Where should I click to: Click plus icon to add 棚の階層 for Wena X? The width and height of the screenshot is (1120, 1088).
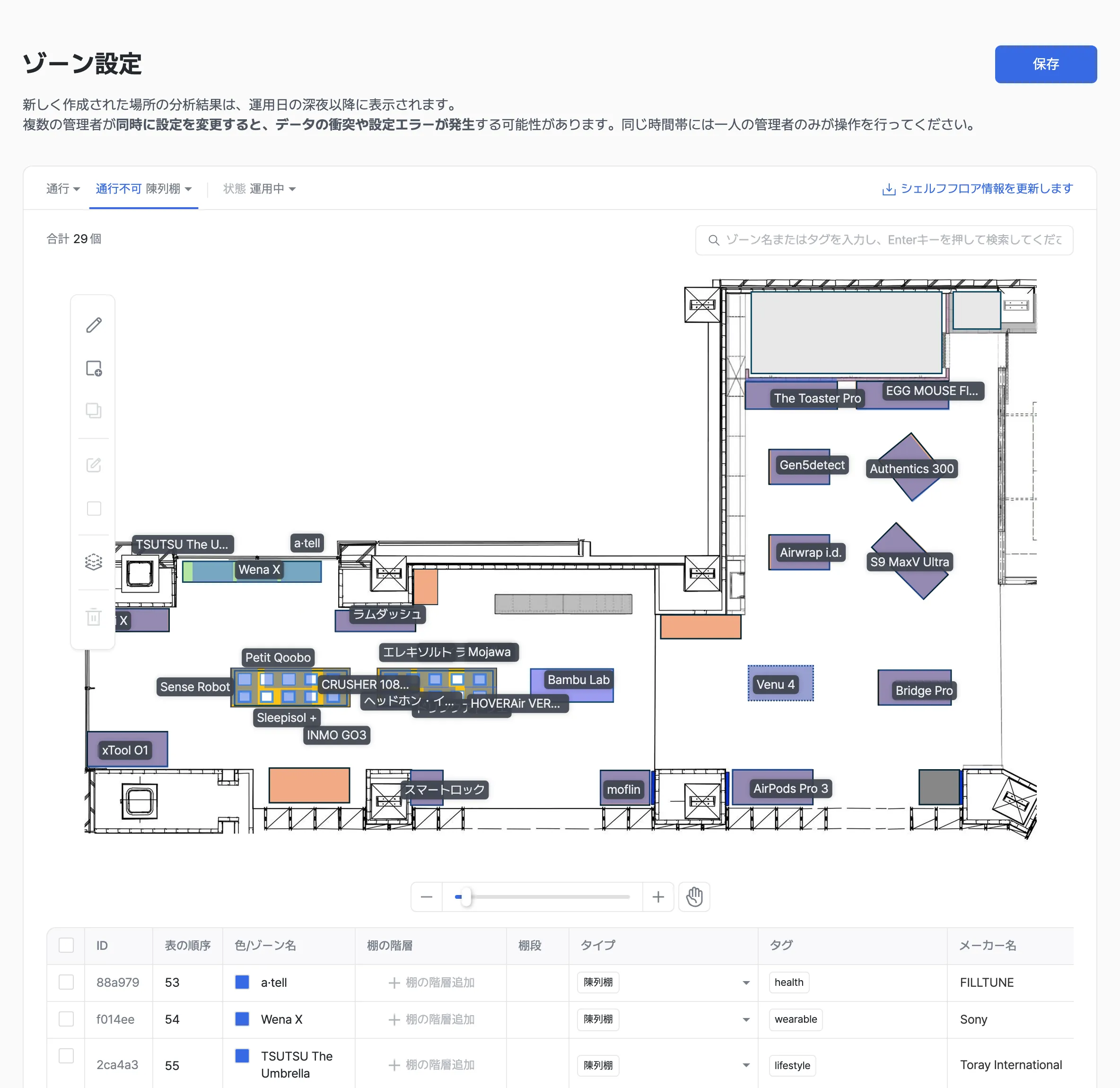pyautogui.click(x=394, y=1019)
